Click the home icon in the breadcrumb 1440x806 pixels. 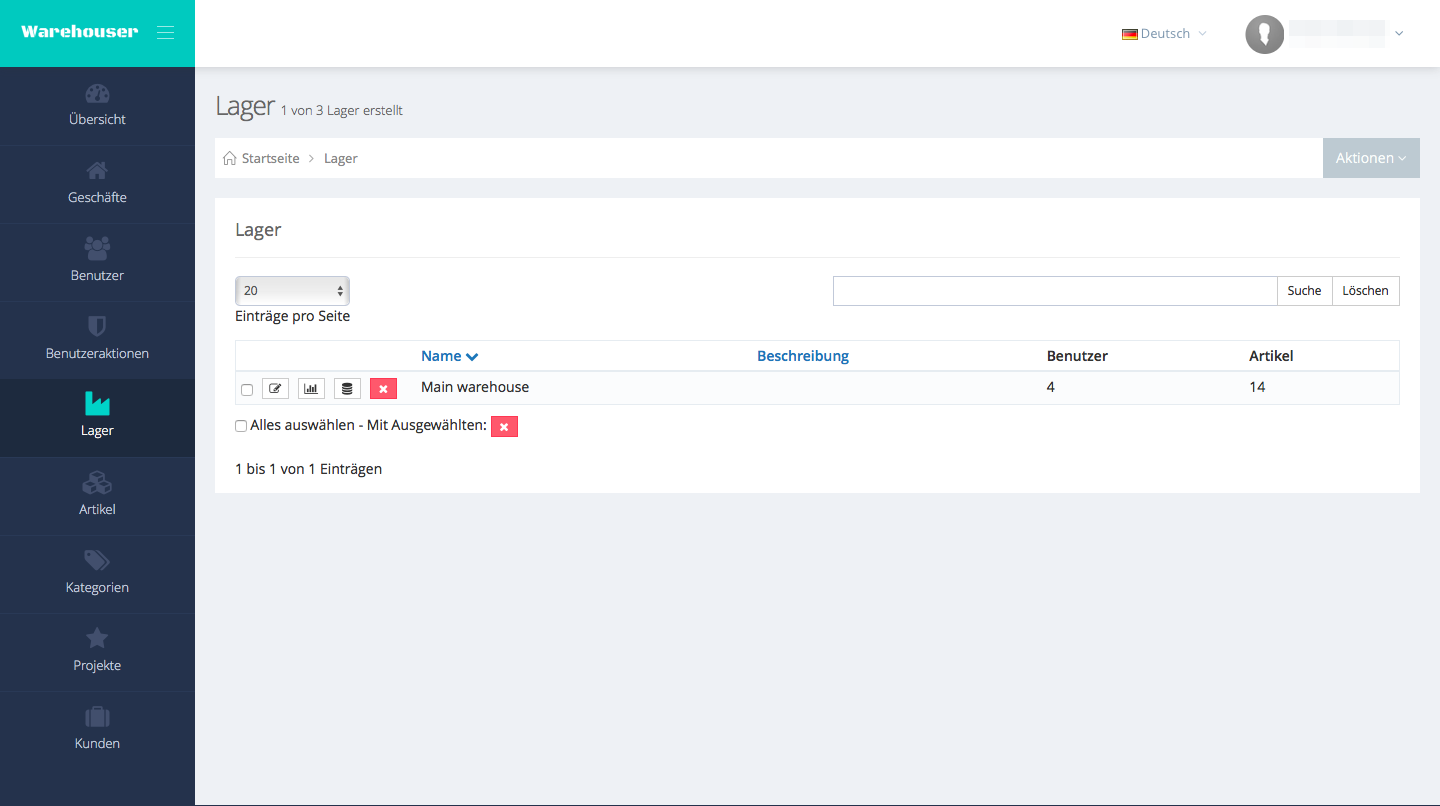point(230,159)
